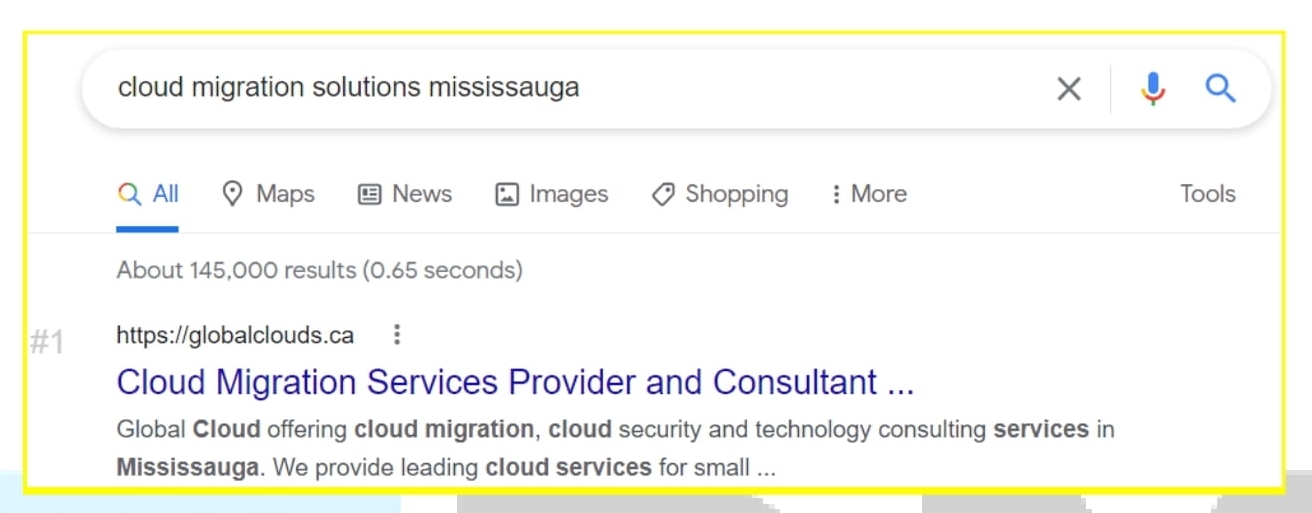Expand the More search categories menu
1312x513 pixels.
coord(869,194)
